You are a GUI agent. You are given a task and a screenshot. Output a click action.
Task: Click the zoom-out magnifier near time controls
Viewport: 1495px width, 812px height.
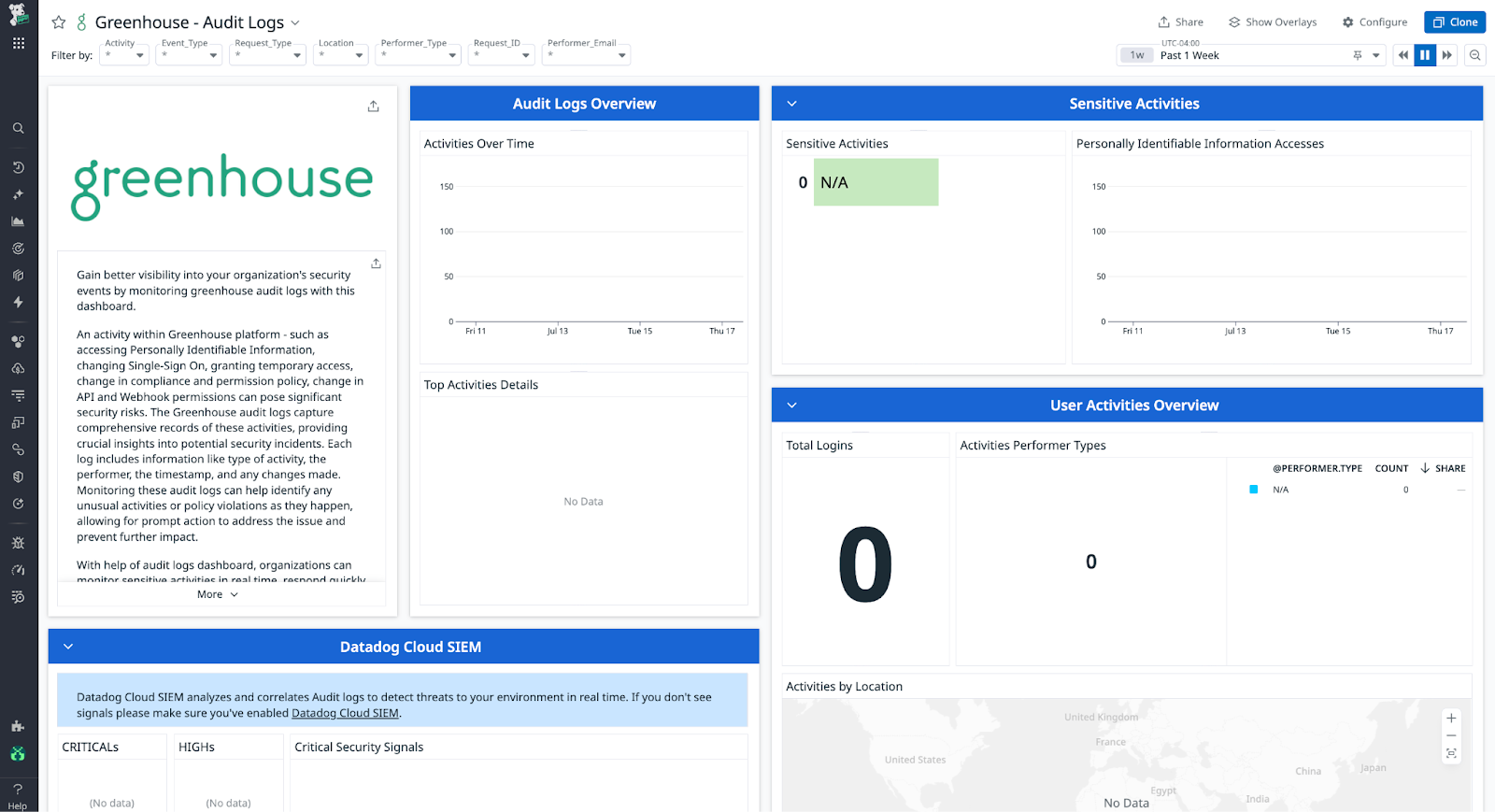[1474, 55]
